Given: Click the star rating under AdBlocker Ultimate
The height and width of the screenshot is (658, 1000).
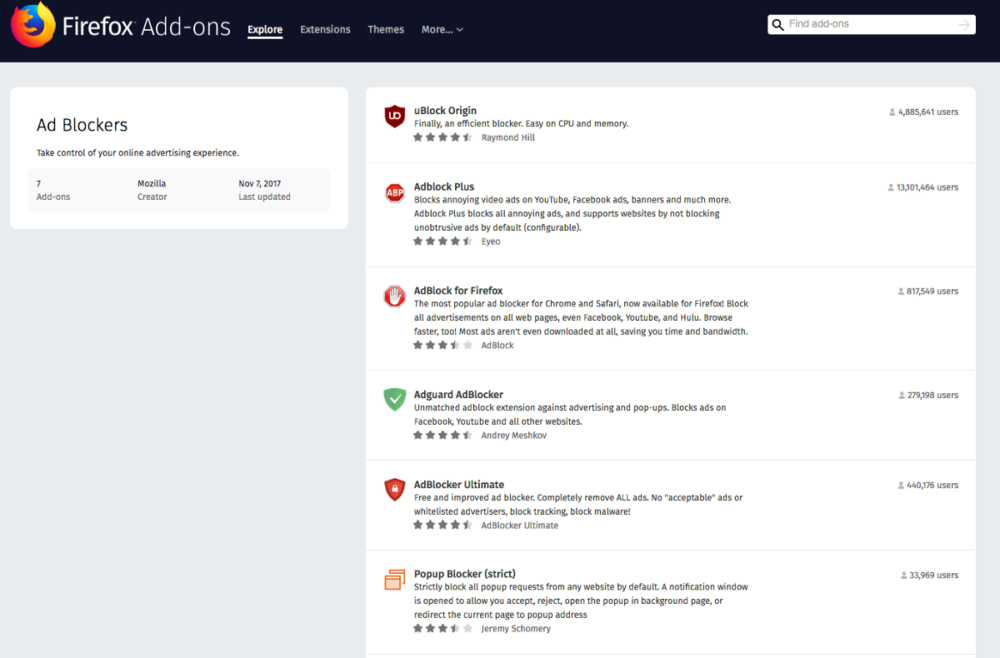Looking at the screenshot, I should (x=441, y=524).
